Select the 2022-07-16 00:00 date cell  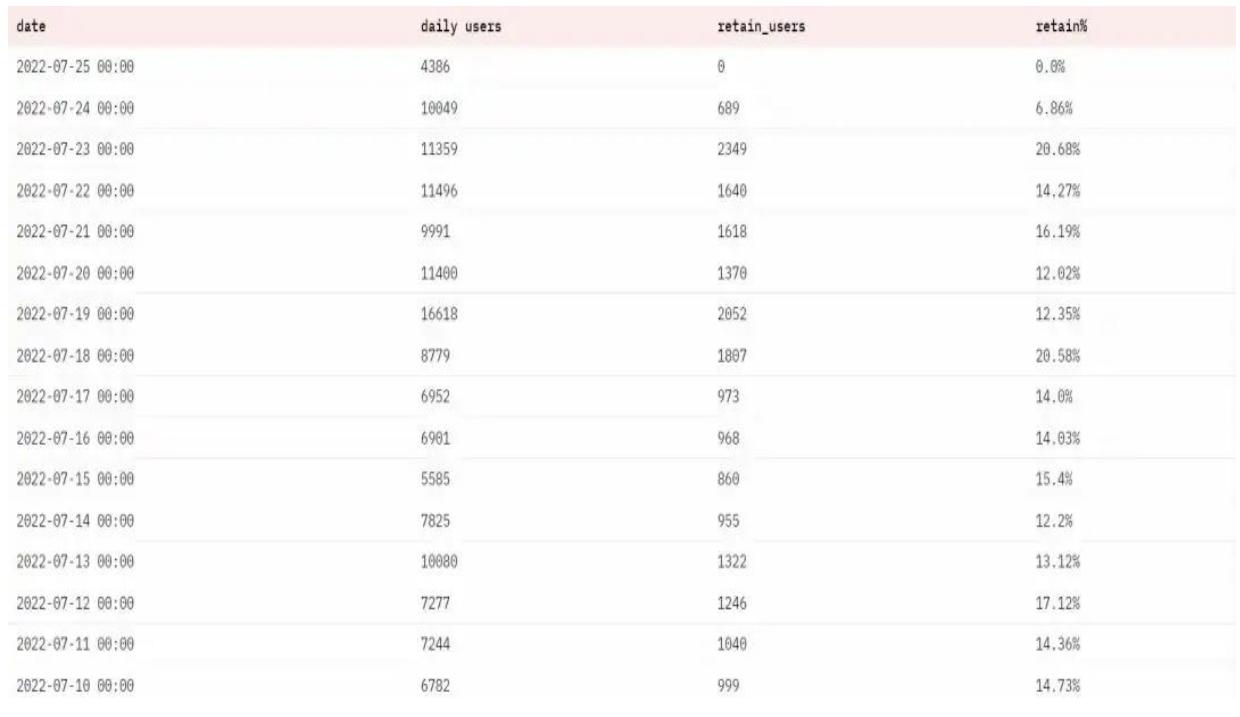pos(76,436)
